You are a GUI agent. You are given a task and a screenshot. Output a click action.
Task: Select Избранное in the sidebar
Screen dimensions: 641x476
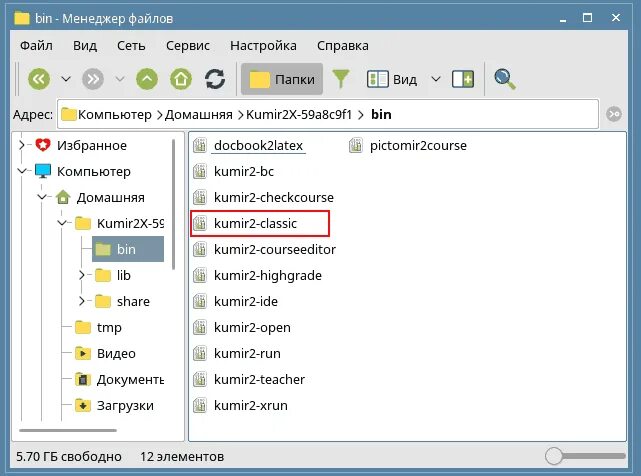[x=92, y=145]
